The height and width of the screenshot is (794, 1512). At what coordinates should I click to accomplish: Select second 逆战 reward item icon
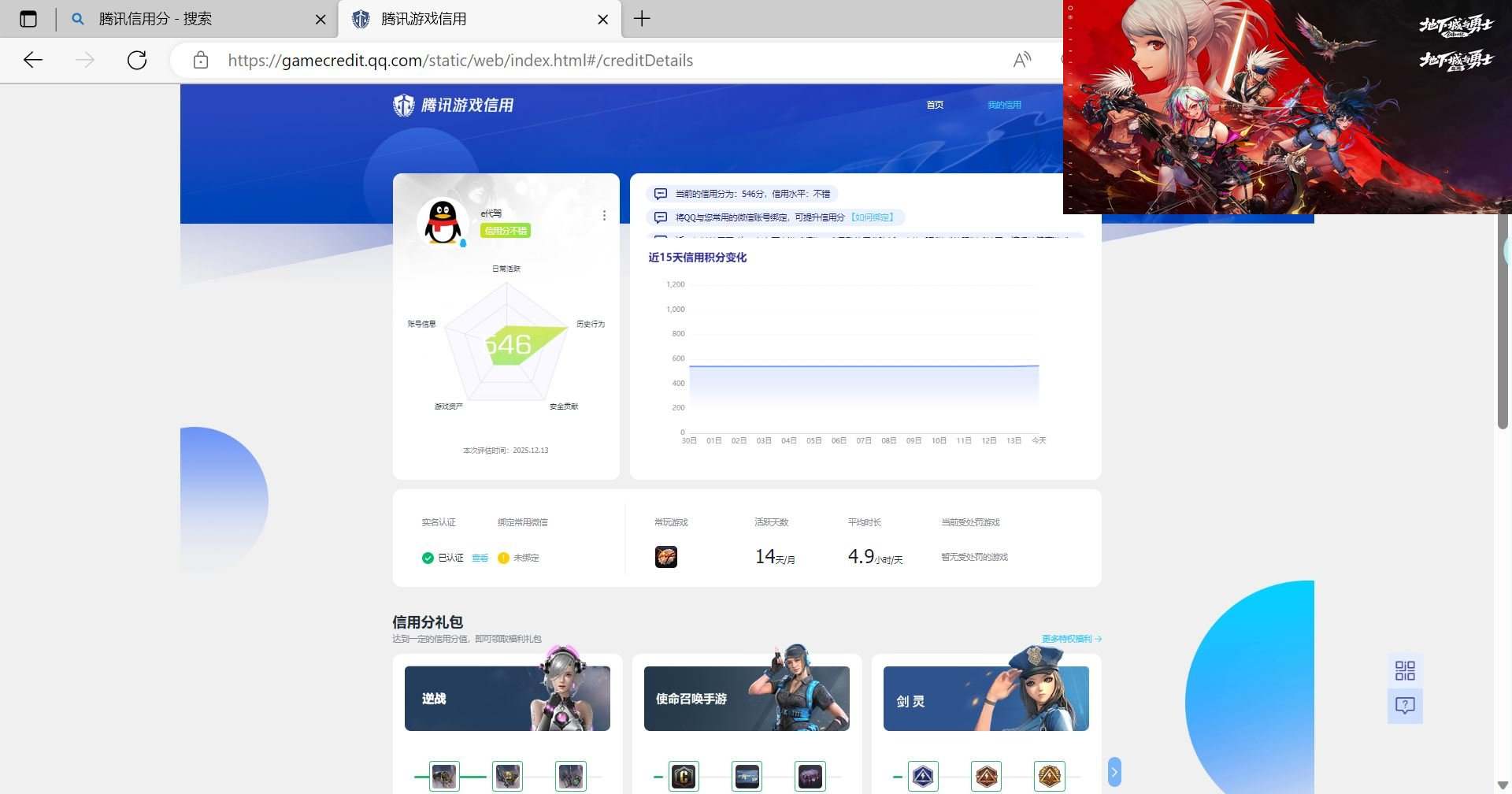click(507, 777)
